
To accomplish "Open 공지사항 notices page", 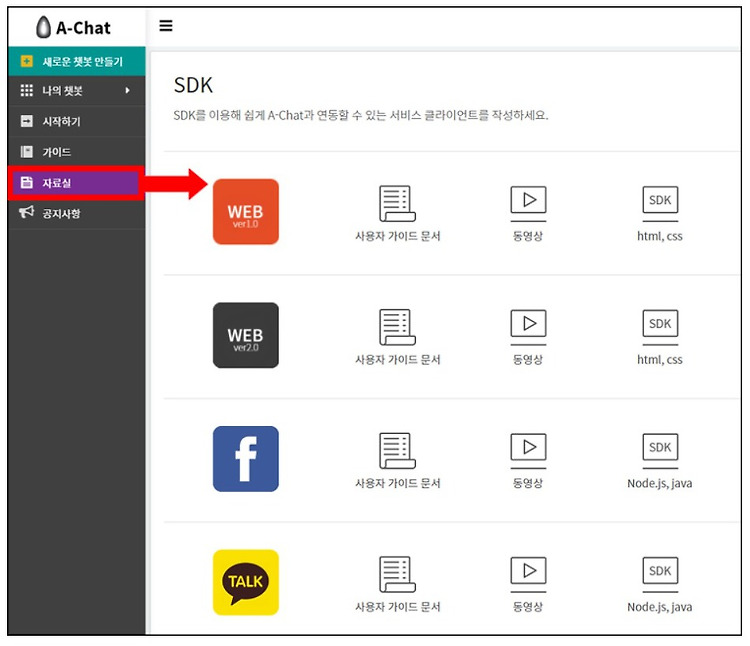I will click(x=77, y=213).
